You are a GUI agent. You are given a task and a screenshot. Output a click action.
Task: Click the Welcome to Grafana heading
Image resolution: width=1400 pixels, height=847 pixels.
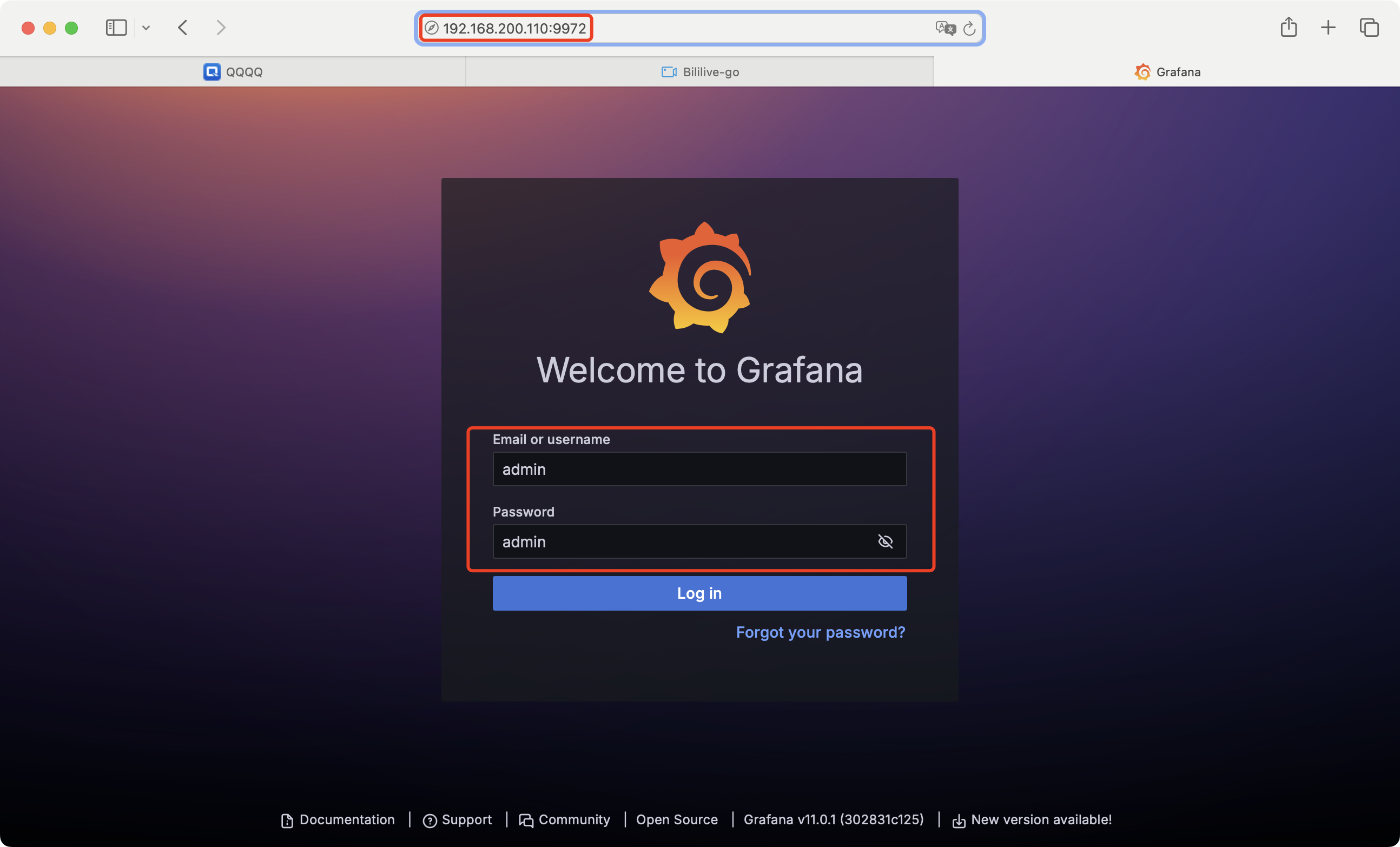tap(699, 370)
